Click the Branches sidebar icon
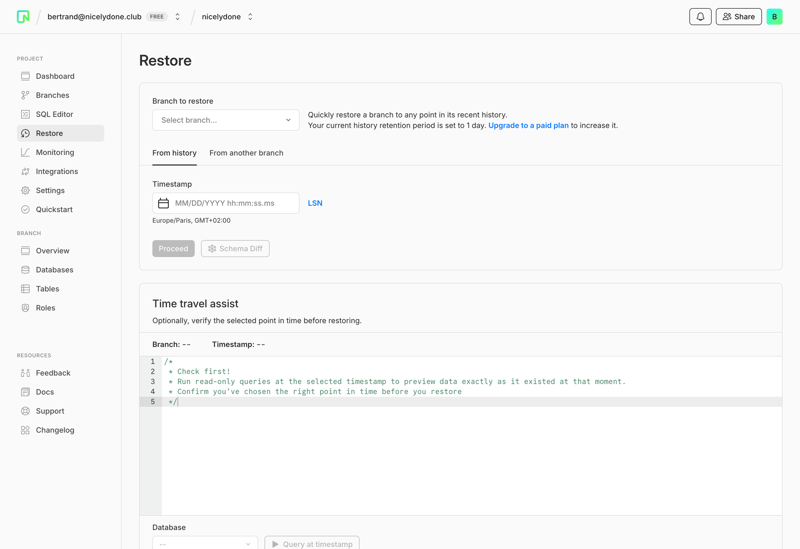800x549 pixels. 25,95
